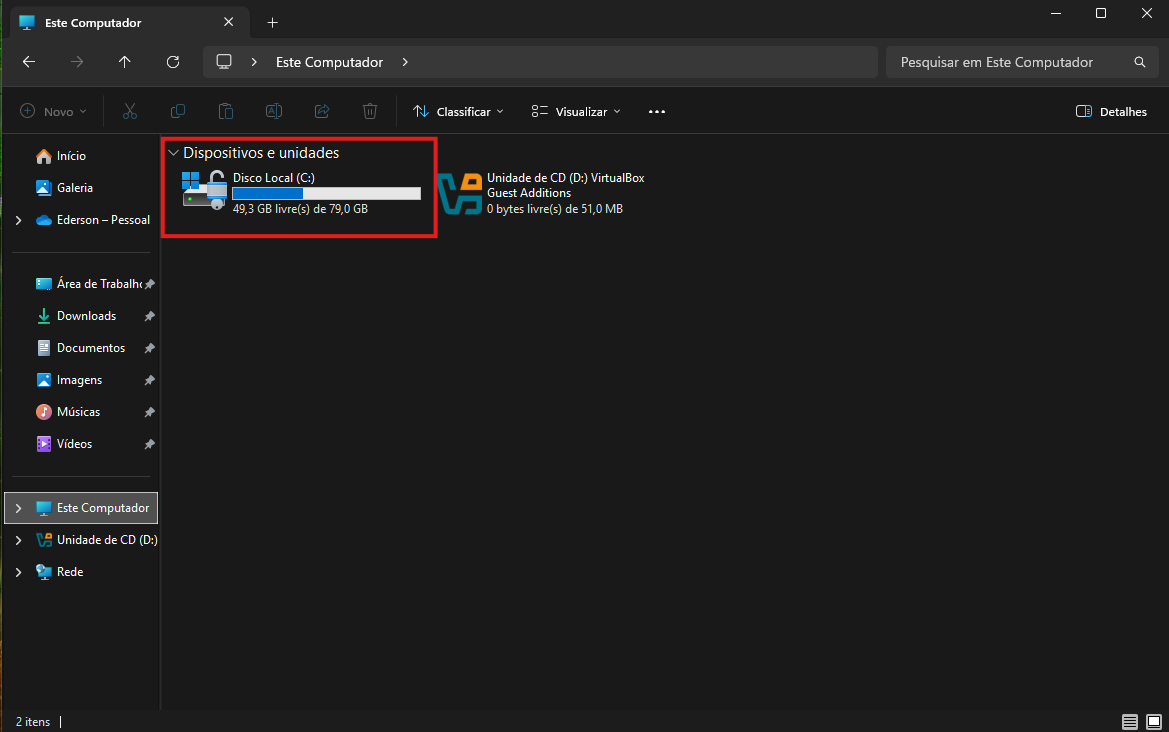Click the monitor icon in address bar

click(224, 62)
